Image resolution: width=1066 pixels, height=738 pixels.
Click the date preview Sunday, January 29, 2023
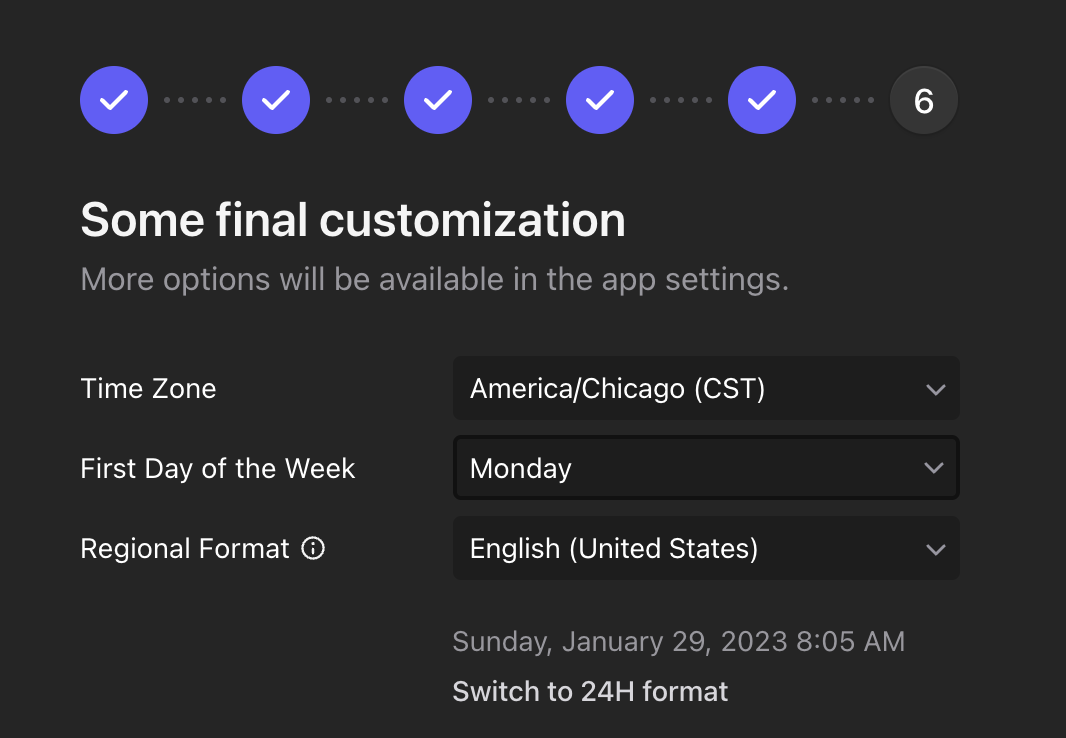click(x=678, y=641)
